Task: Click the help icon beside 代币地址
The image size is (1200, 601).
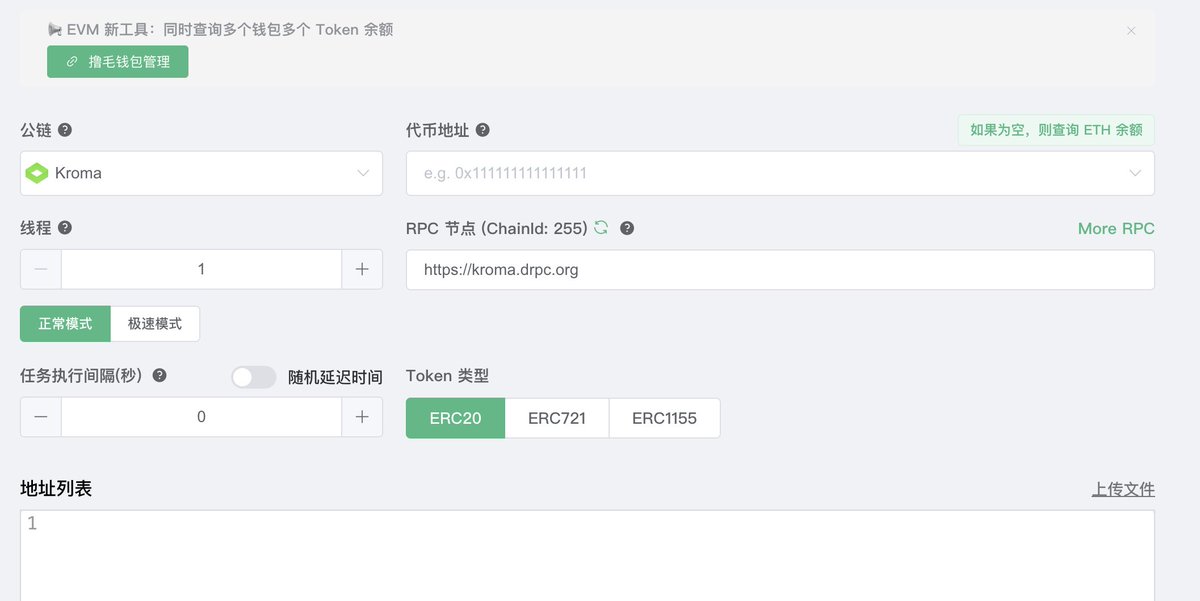Action: click(x=482, y=130)
